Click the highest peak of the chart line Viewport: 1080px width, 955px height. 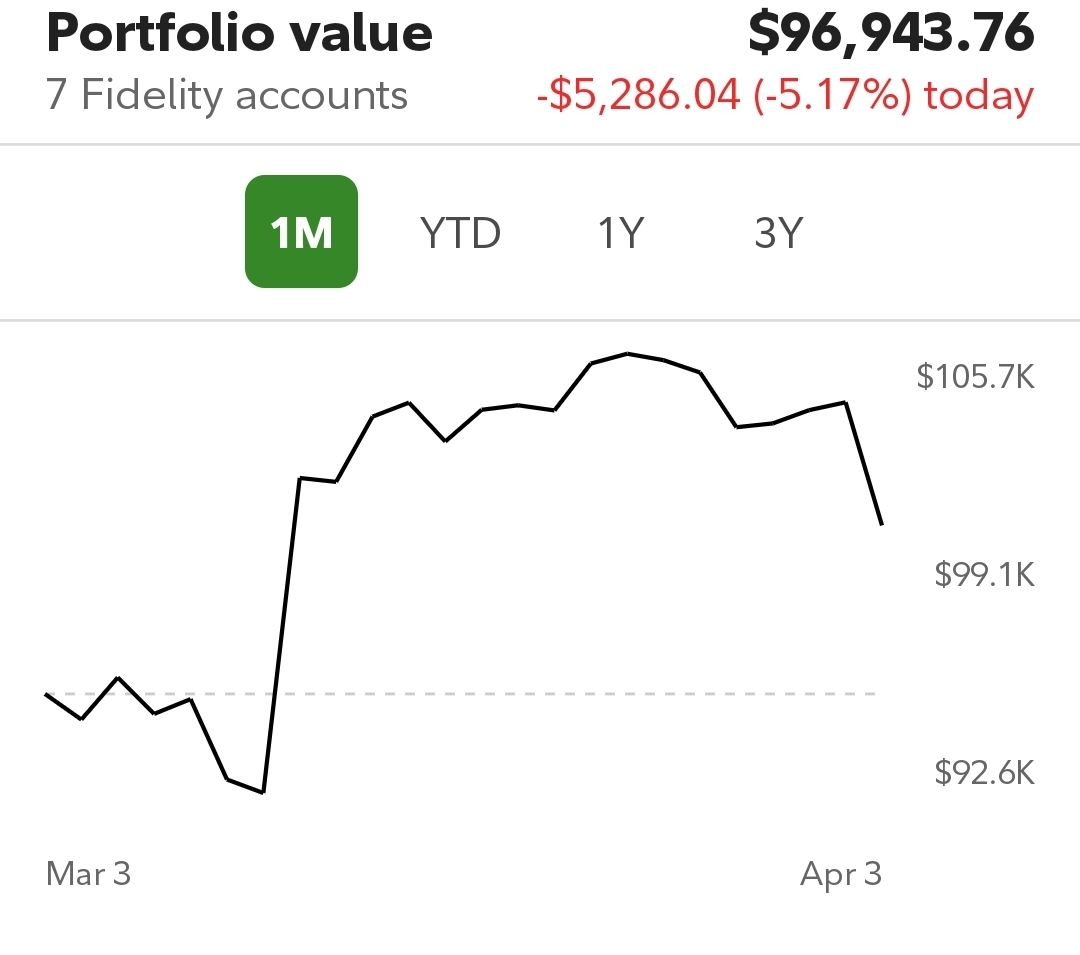(627, 354)
